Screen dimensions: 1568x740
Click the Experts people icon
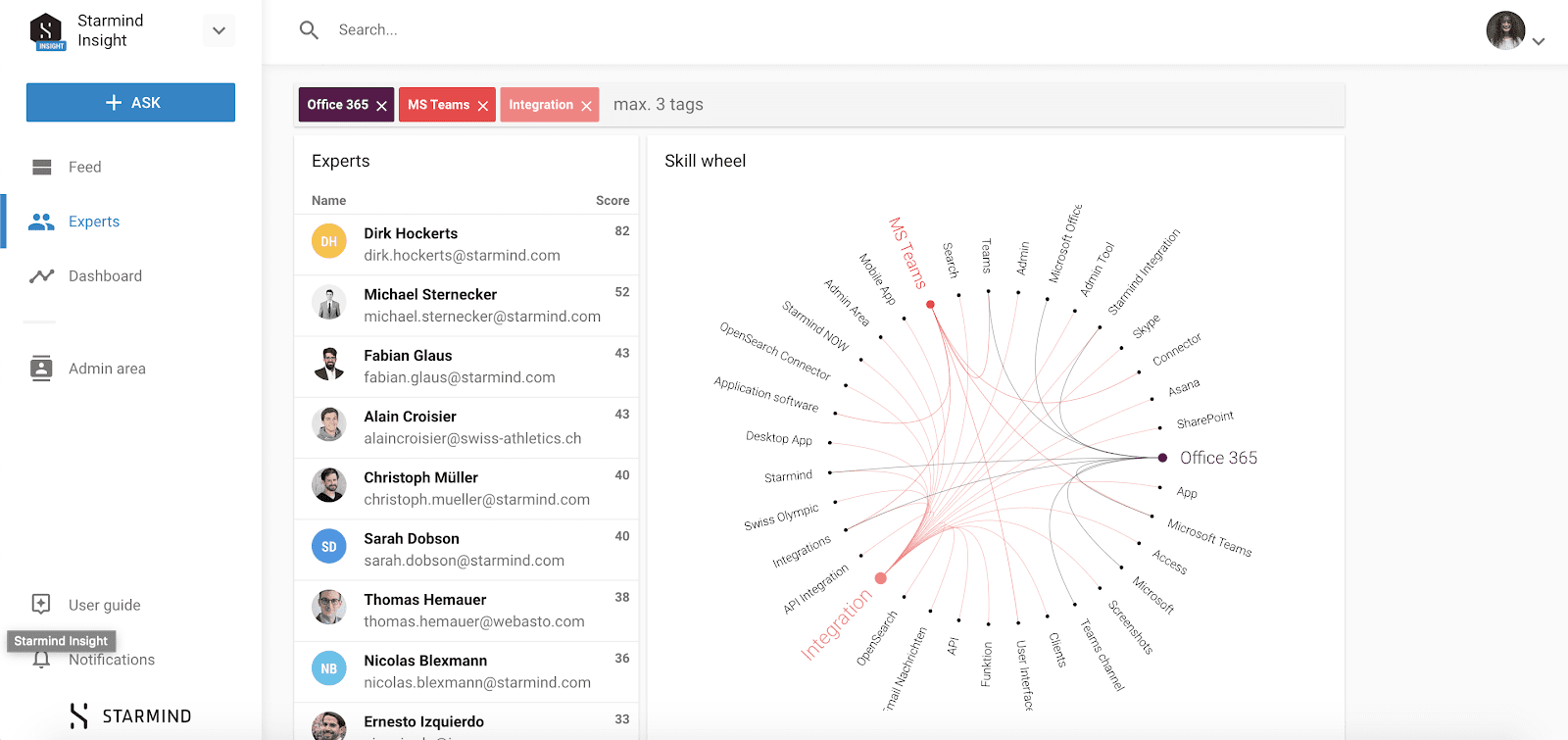41,222
